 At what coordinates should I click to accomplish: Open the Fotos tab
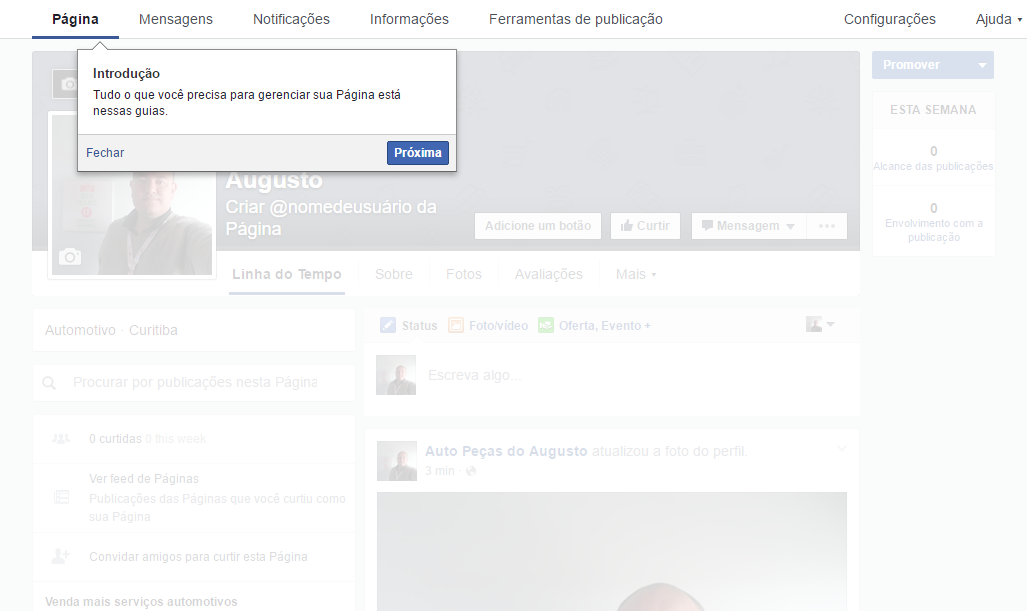(464, 274)
